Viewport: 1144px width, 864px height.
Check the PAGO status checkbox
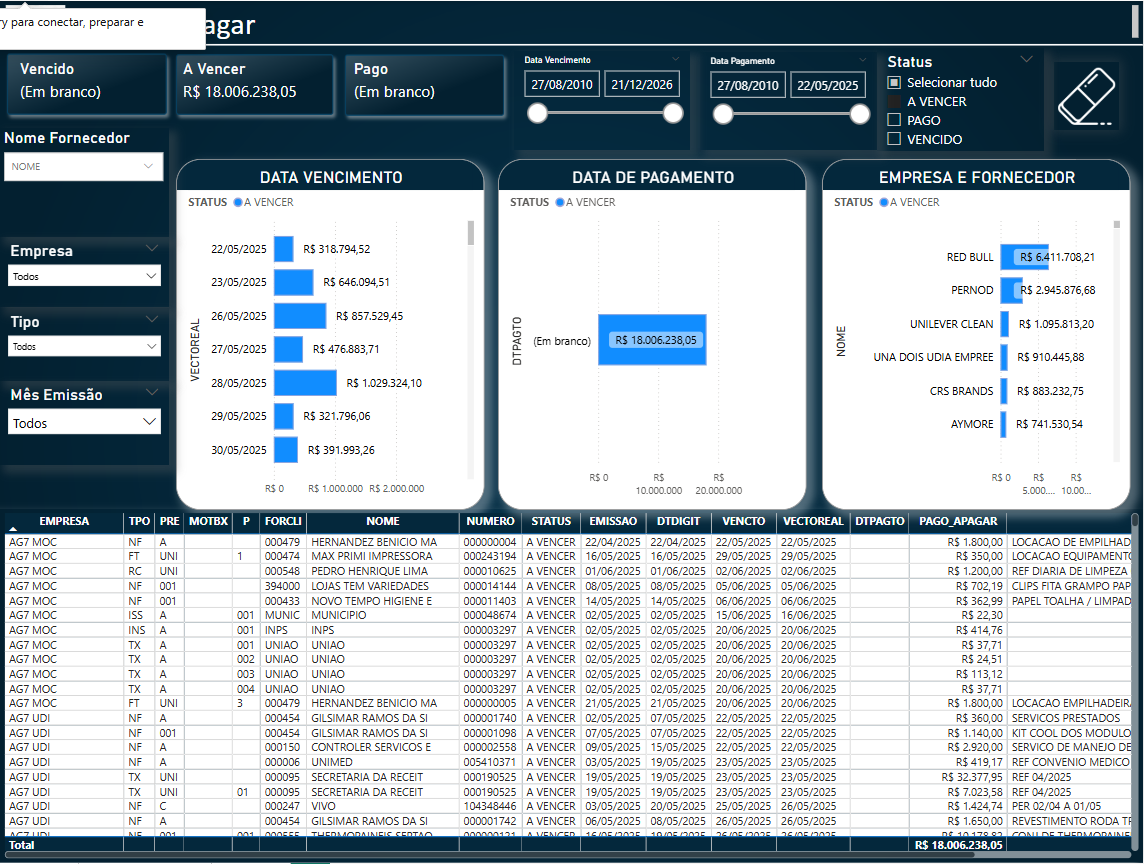tap(894, 120)
